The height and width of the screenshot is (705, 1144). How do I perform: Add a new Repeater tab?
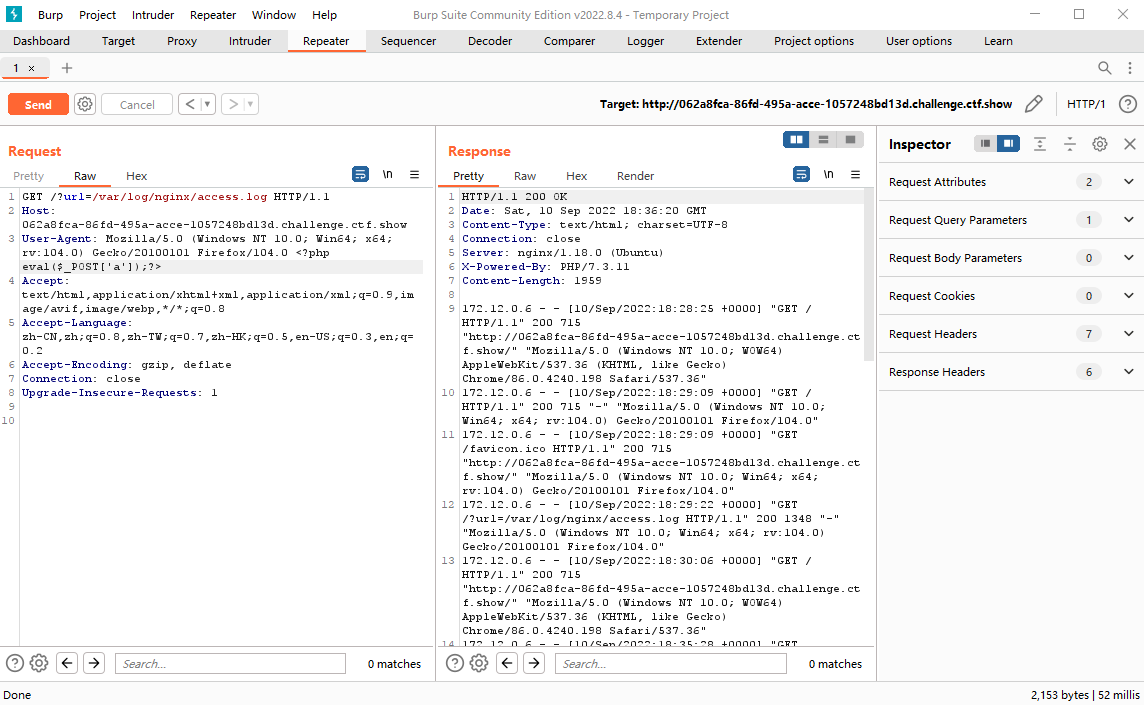tap(67, 68)
